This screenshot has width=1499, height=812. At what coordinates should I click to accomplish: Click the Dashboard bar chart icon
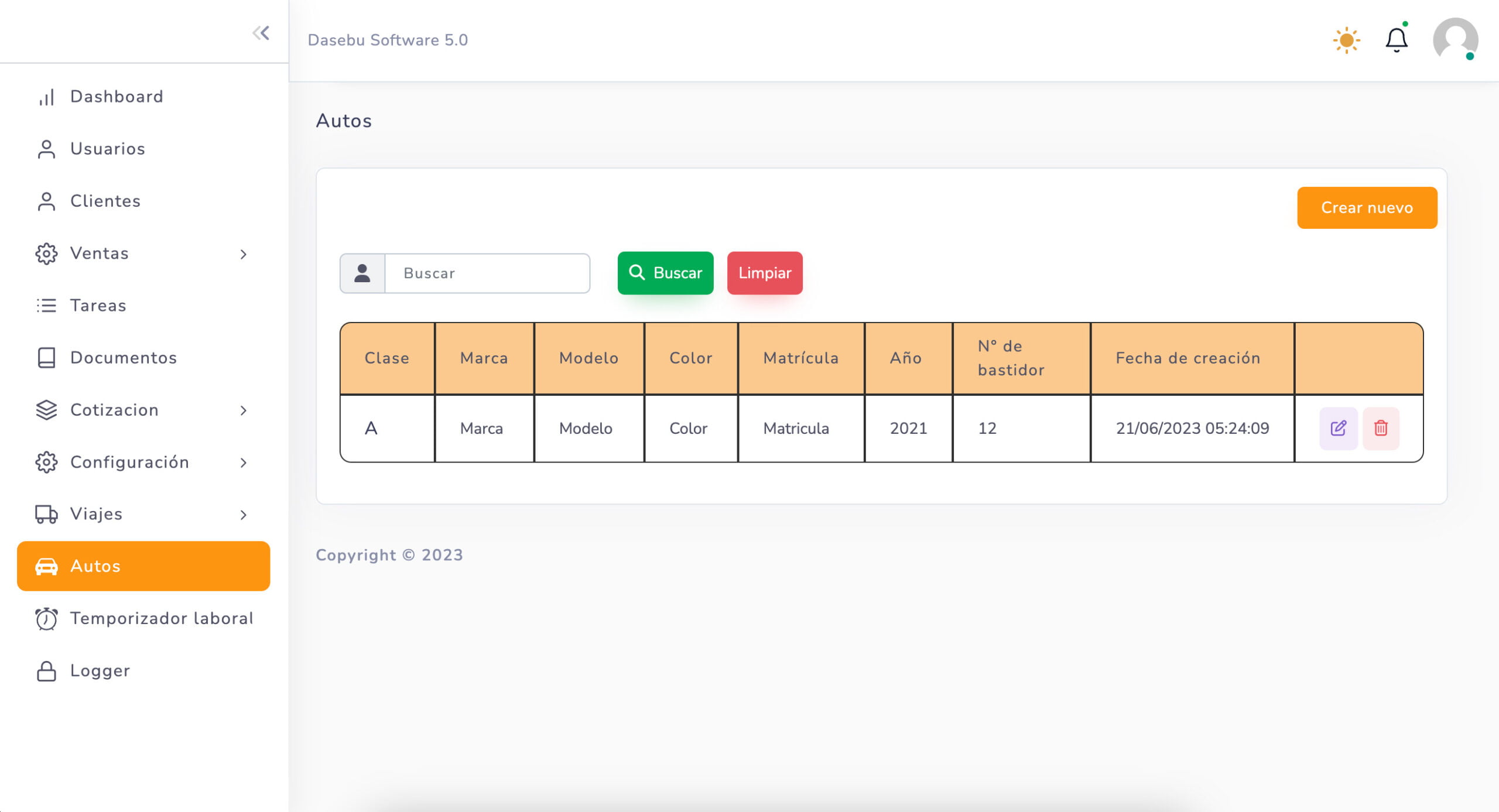click(x=46, y=97)
